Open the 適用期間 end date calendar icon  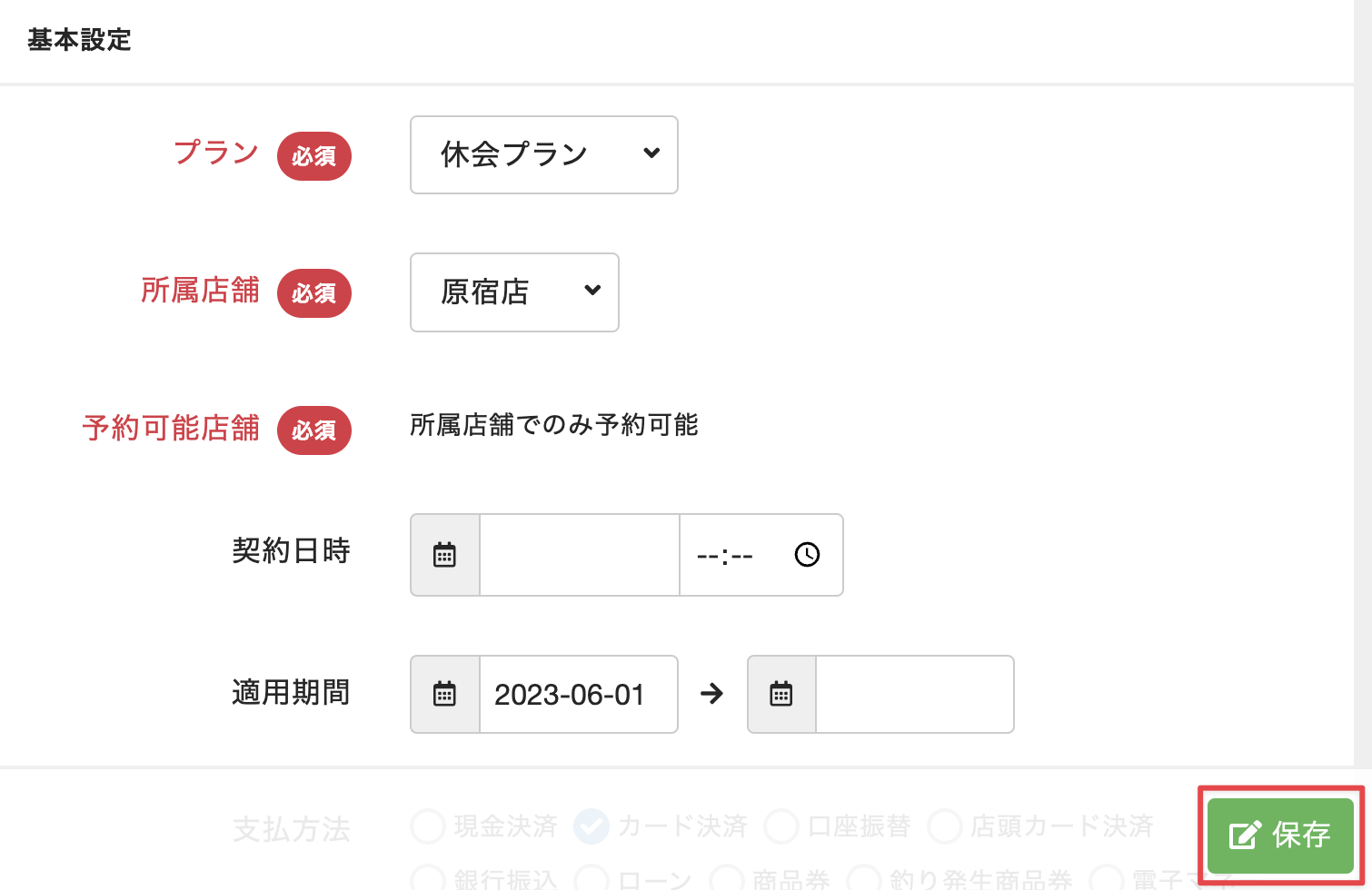point(781,695)
